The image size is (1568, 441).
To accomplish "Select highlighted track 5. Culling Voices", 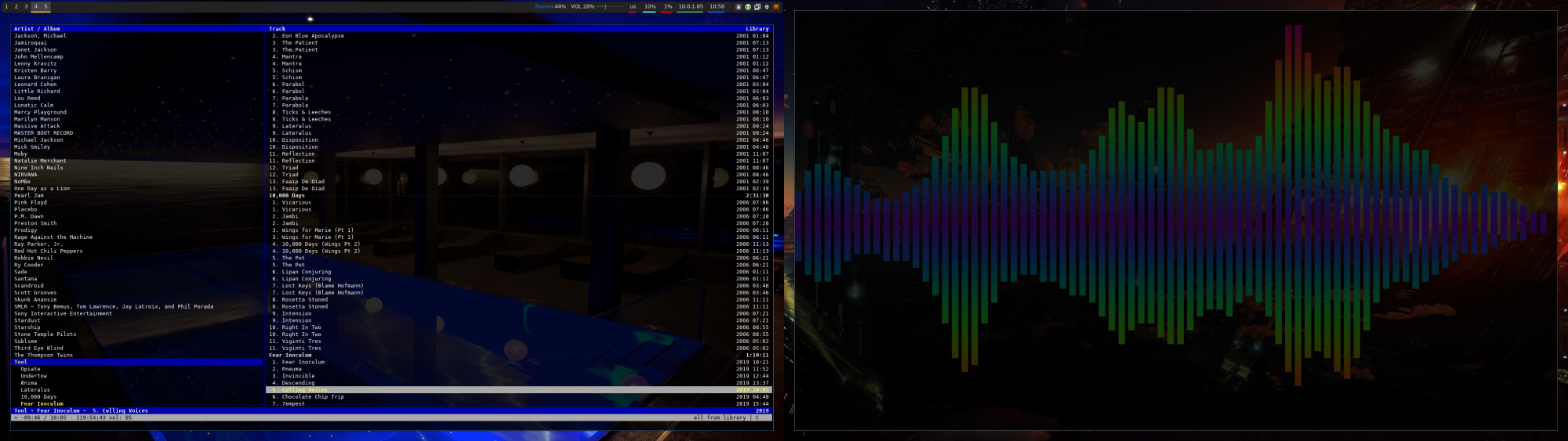I will 519,390.
